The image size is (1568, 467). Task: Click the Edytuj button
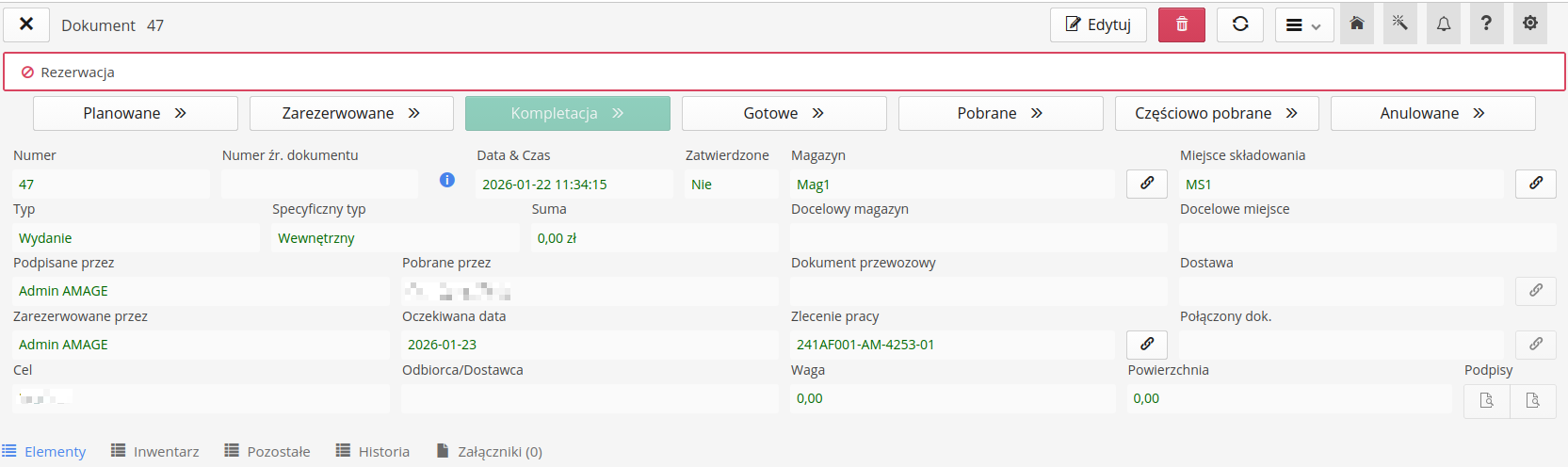pyautogui.click(x=1098, y=24)
